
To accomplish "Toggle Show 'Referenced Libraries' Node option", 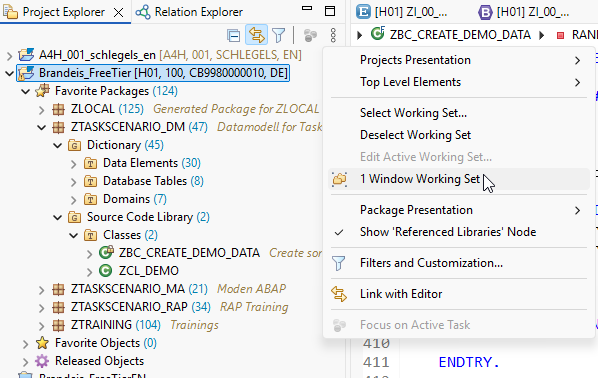I will click(x=458, y=232).
